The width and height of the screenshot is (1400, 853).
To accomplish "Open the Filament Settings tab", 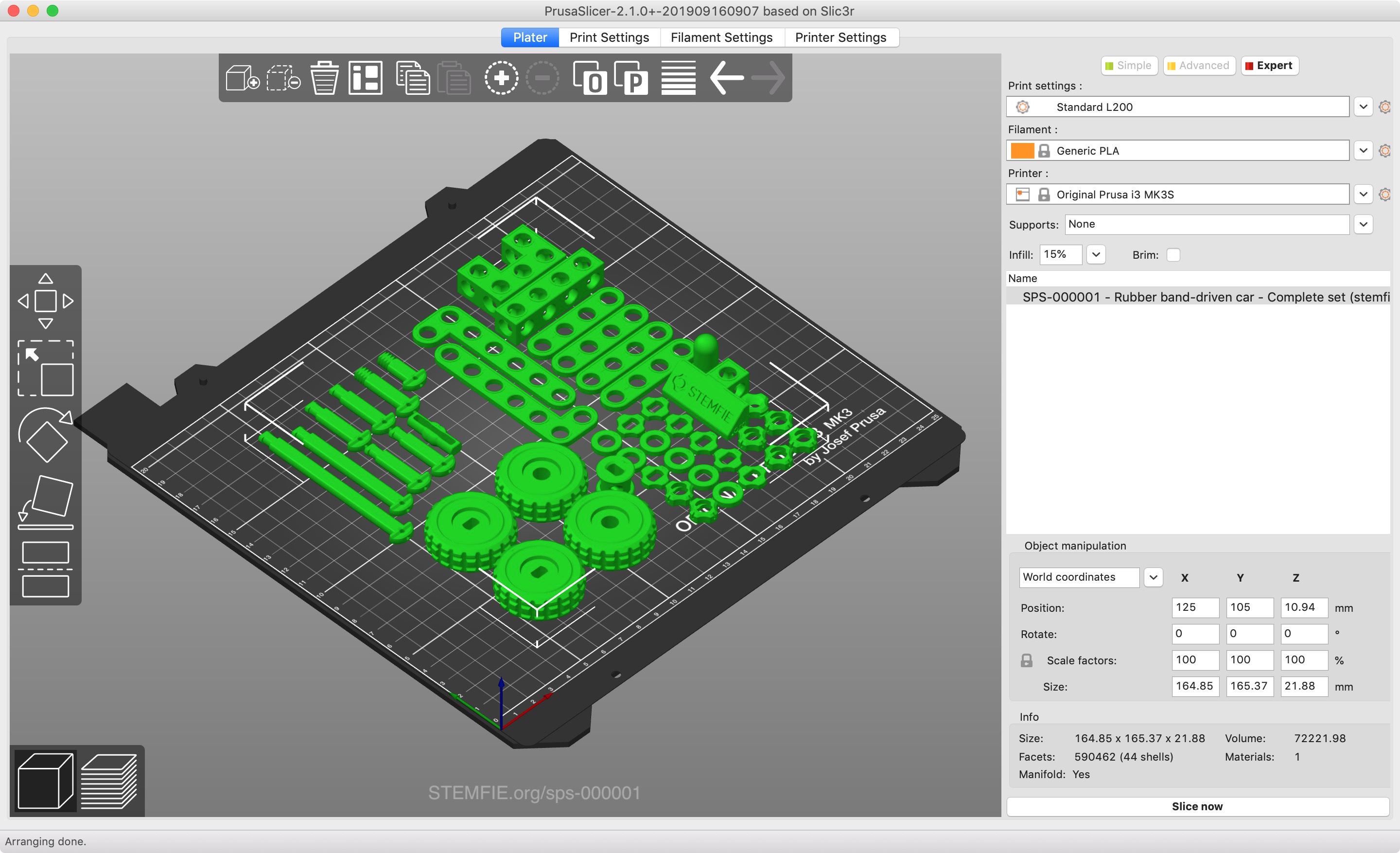I will (x=721, y=37).
